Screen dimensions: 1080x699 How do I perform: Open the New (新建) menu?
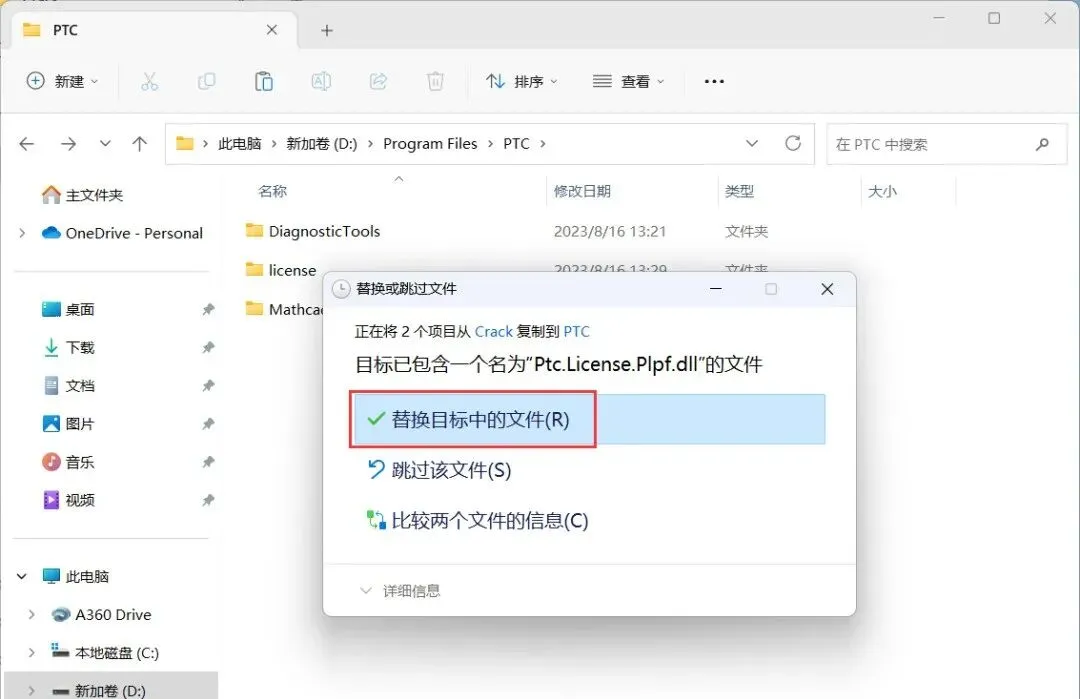tap(62, 81)
